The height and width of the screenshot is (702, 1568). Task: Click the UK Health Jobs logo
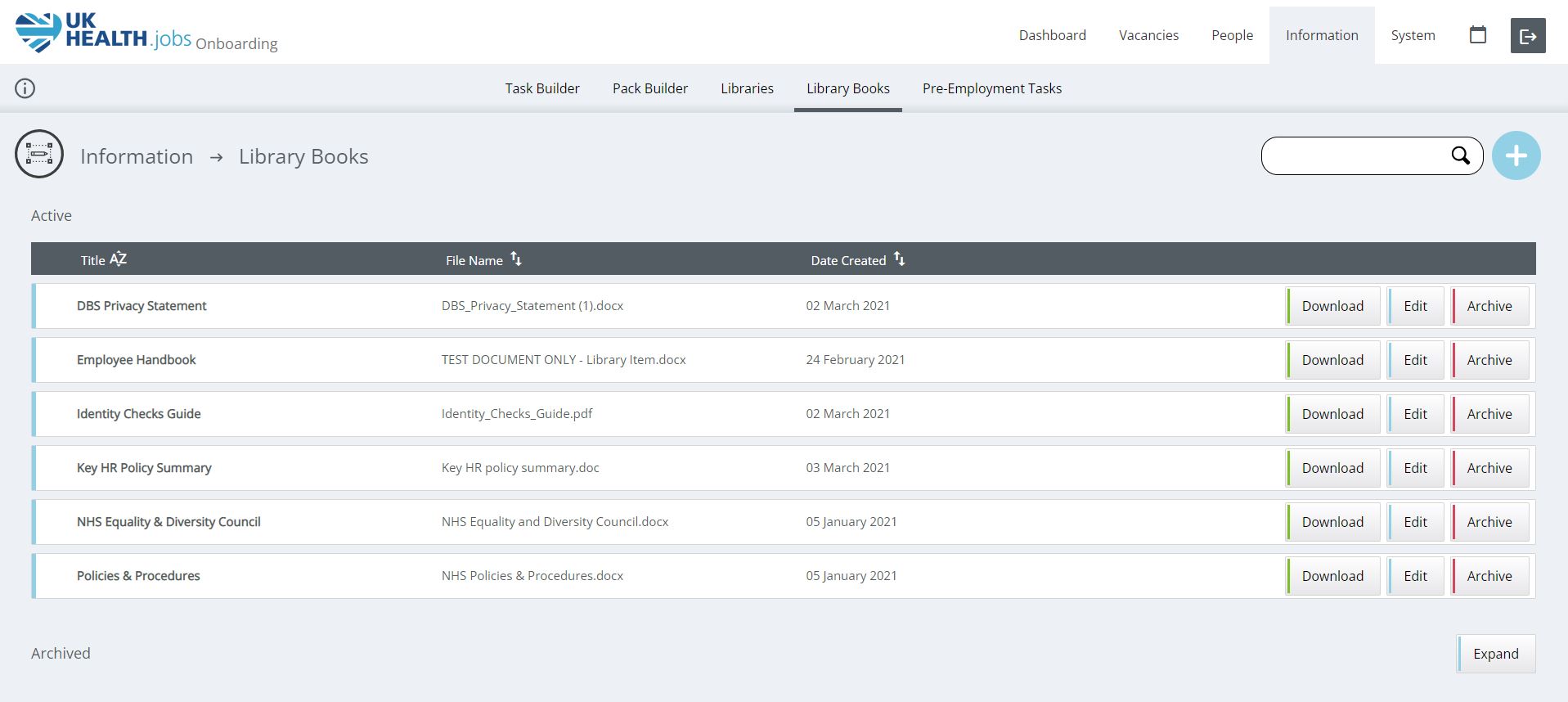tap(103, 33)
